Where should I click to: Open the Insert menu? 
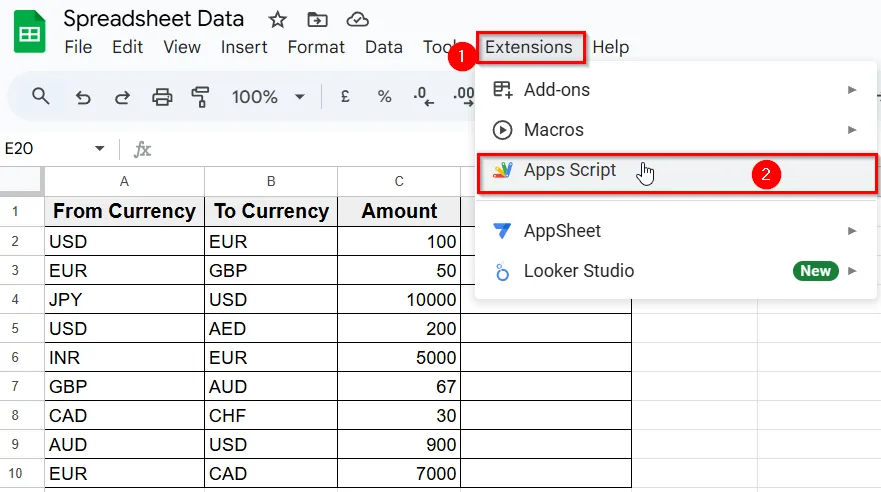point(244,47)
